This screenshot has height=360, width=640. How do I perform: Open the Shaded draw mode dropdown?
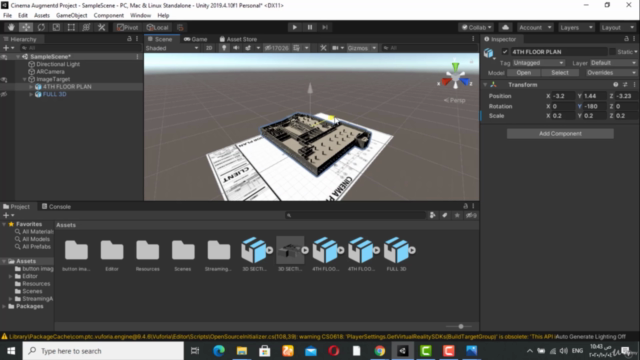point(172,48)
